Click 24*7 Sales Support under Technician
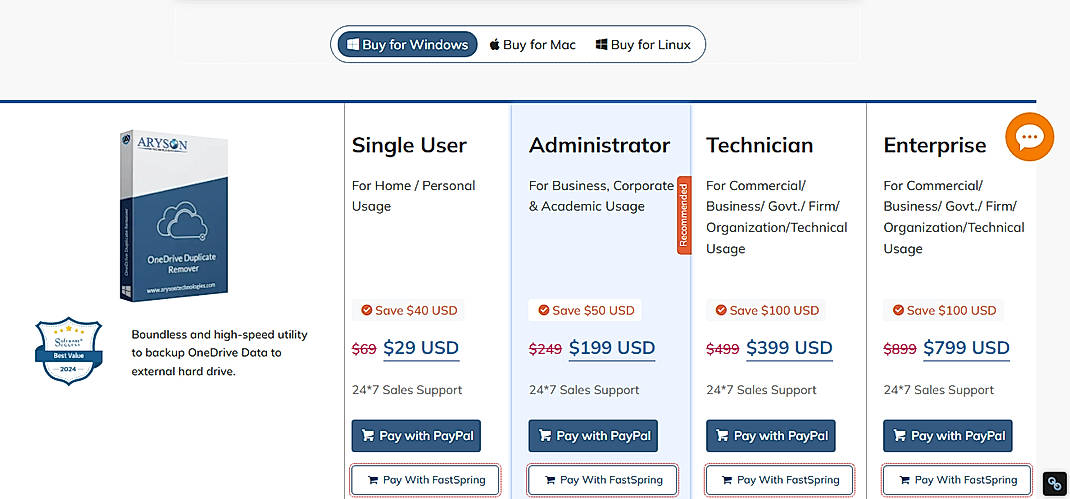The width and height of the screenshot is (1070, 499). click(x=762, y=390)
